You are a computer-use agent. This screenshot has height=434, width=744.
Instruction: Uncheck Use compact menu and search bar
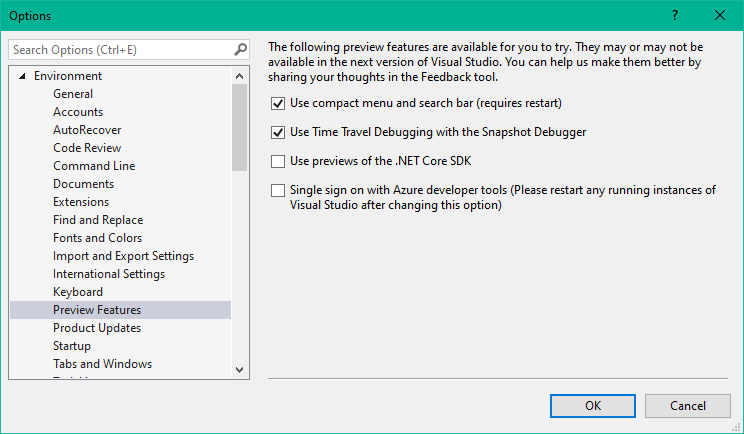(278, 103)
